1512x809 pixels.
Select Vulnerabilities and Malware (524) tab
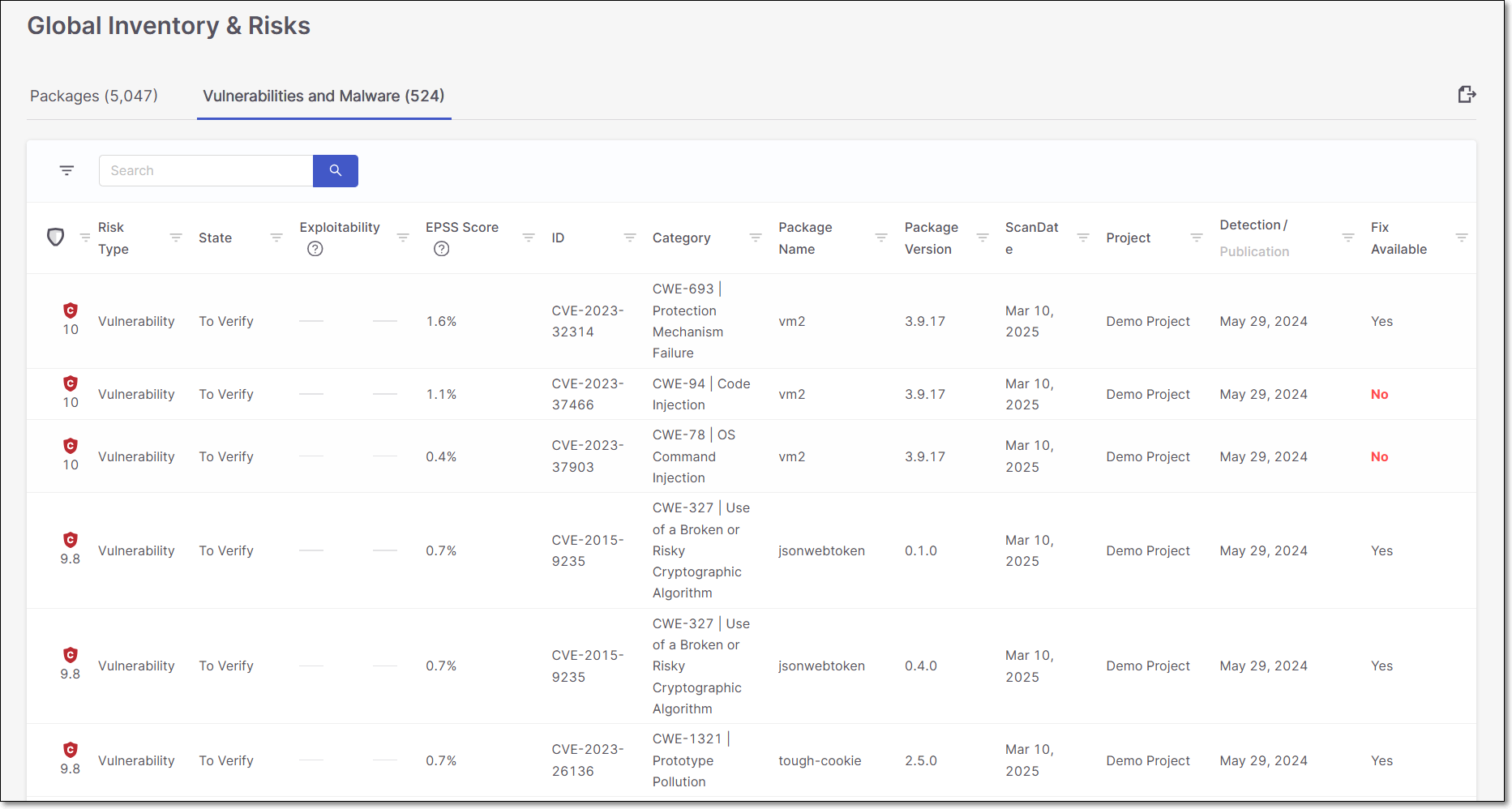point(323,96)
